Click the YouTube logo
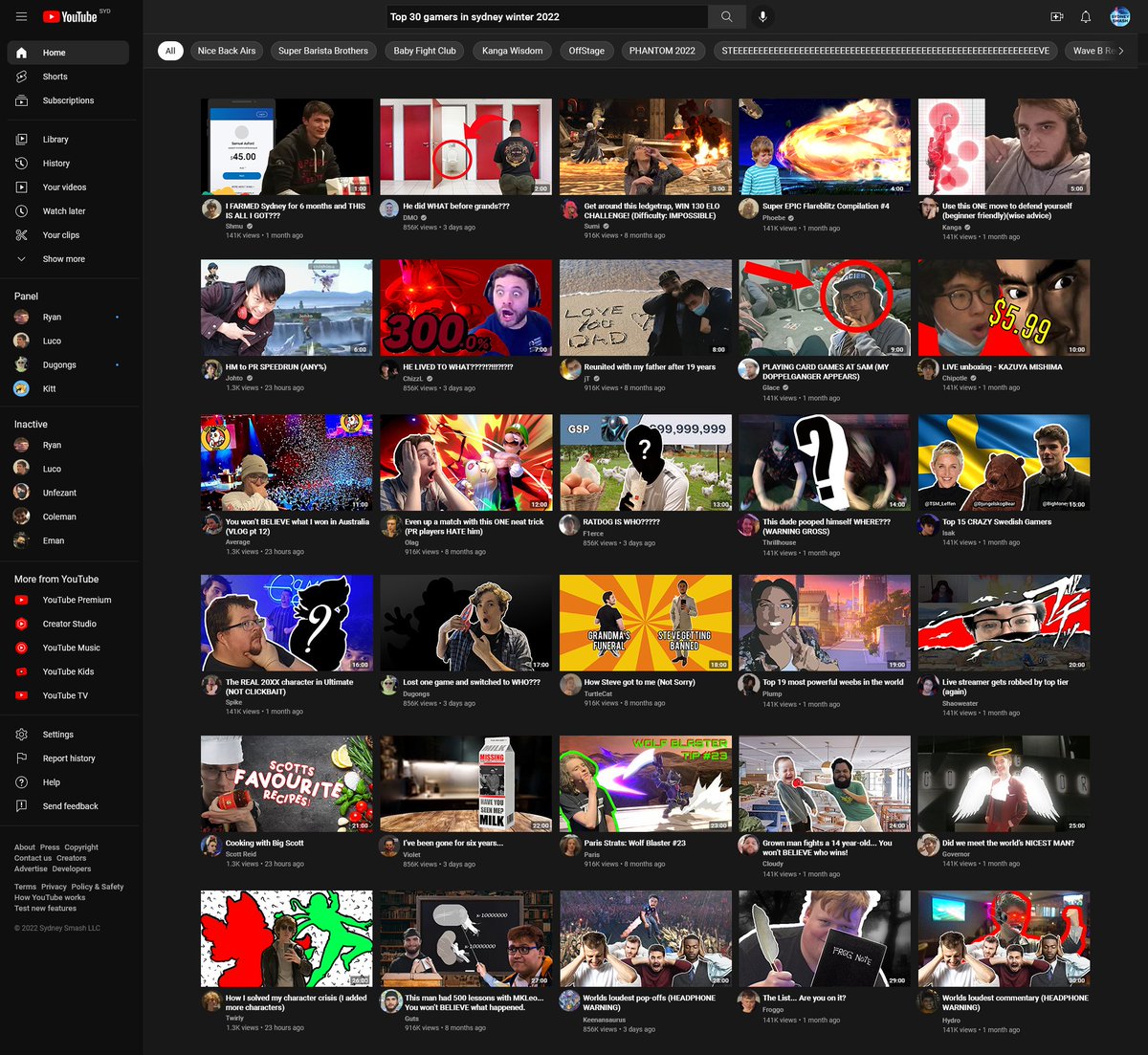 70,16
